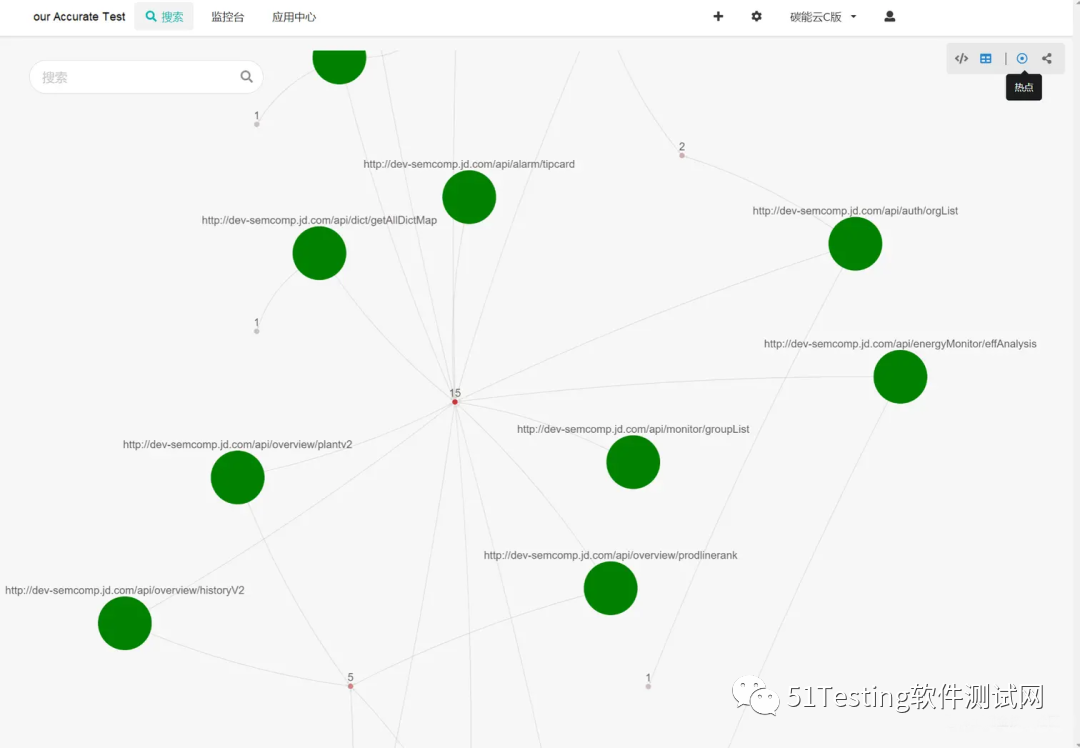Select the dict/getAllDictMap green node
Image resolution: width=1080 pixels, height=748 pixels.
[x=319, y=253]
